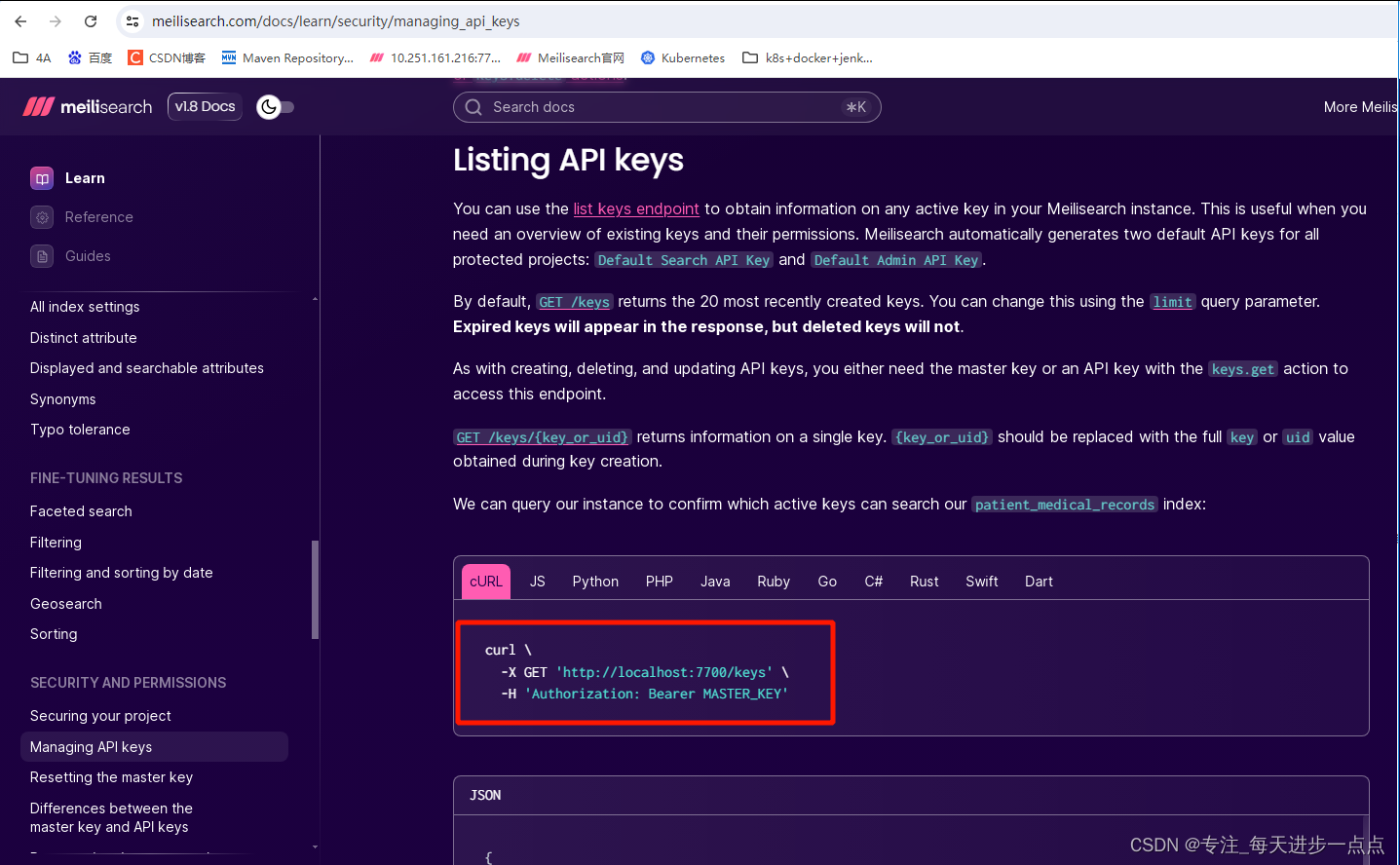The image size is (1400, 865).
Task: Open the Maven Repository bookmark
Action: click(x=287, y=57)
